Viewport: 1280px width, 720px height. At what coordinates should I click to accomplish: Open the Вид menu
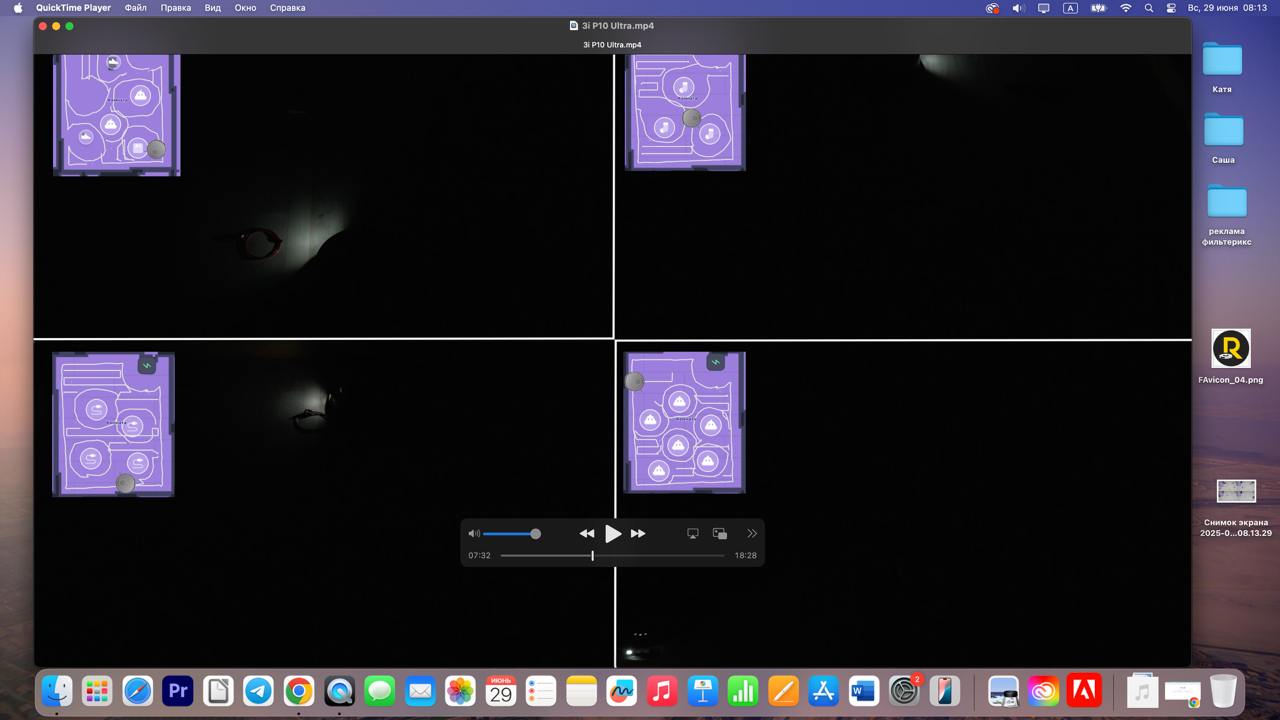point(212,8)
